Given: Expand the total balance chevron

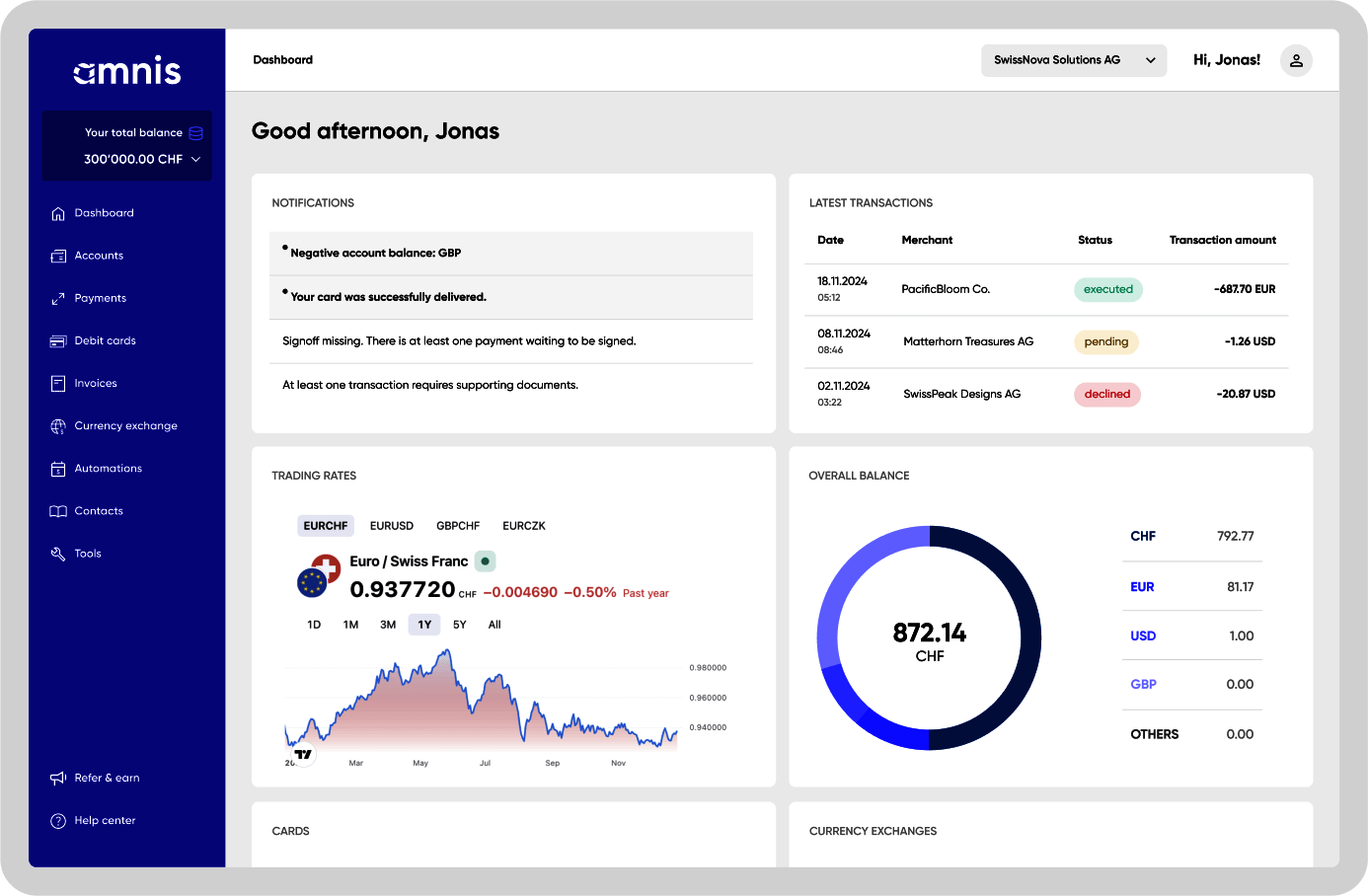Looking at the screenshot, I should (195, 159).
